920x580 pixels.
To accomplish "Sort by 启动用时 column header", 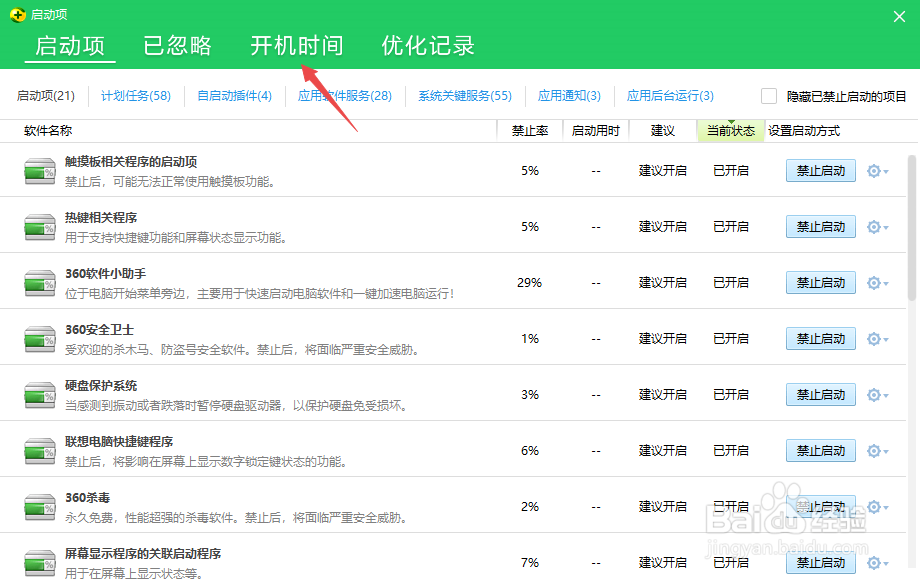I will pyautogui.click(x=596, y=131).
